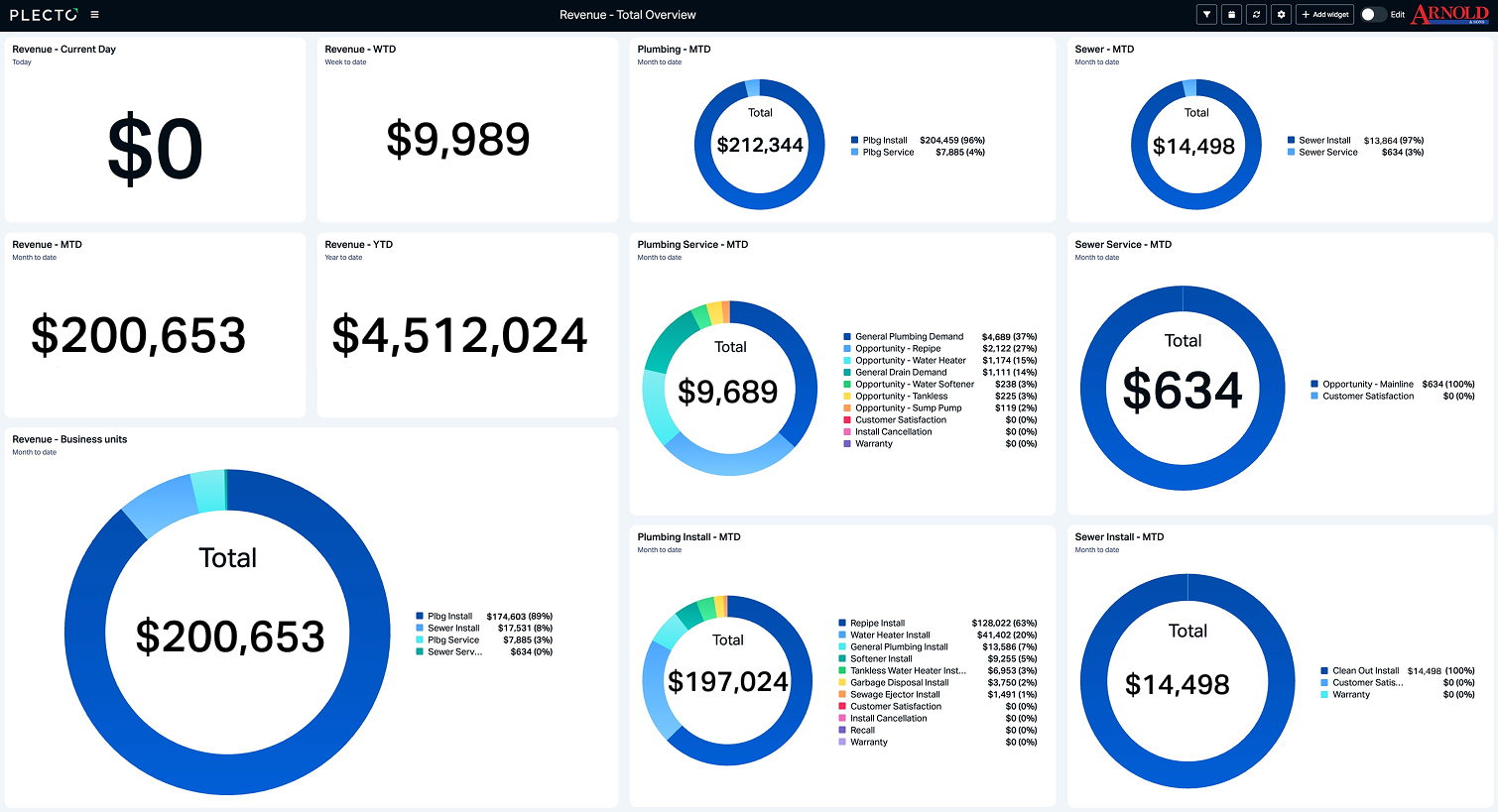Click the Arnold & Sons logo

click(1449, 14)
